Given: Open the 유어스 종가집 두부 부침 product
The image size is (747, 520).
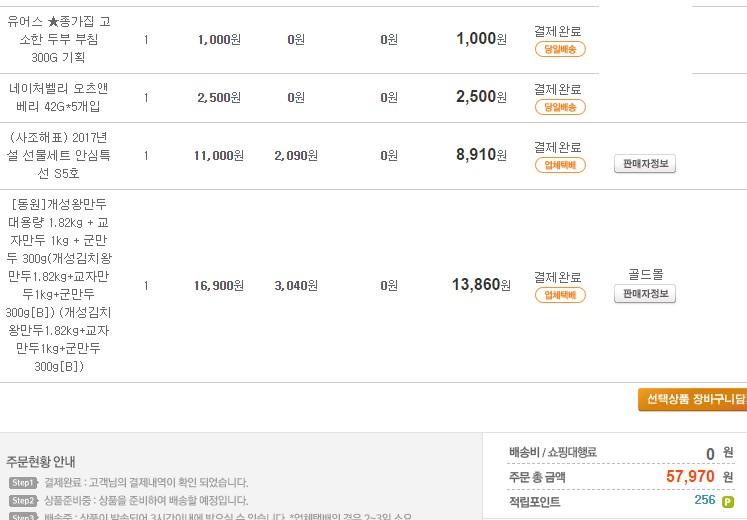Looking at the screenshot, I should coord(58,39).
